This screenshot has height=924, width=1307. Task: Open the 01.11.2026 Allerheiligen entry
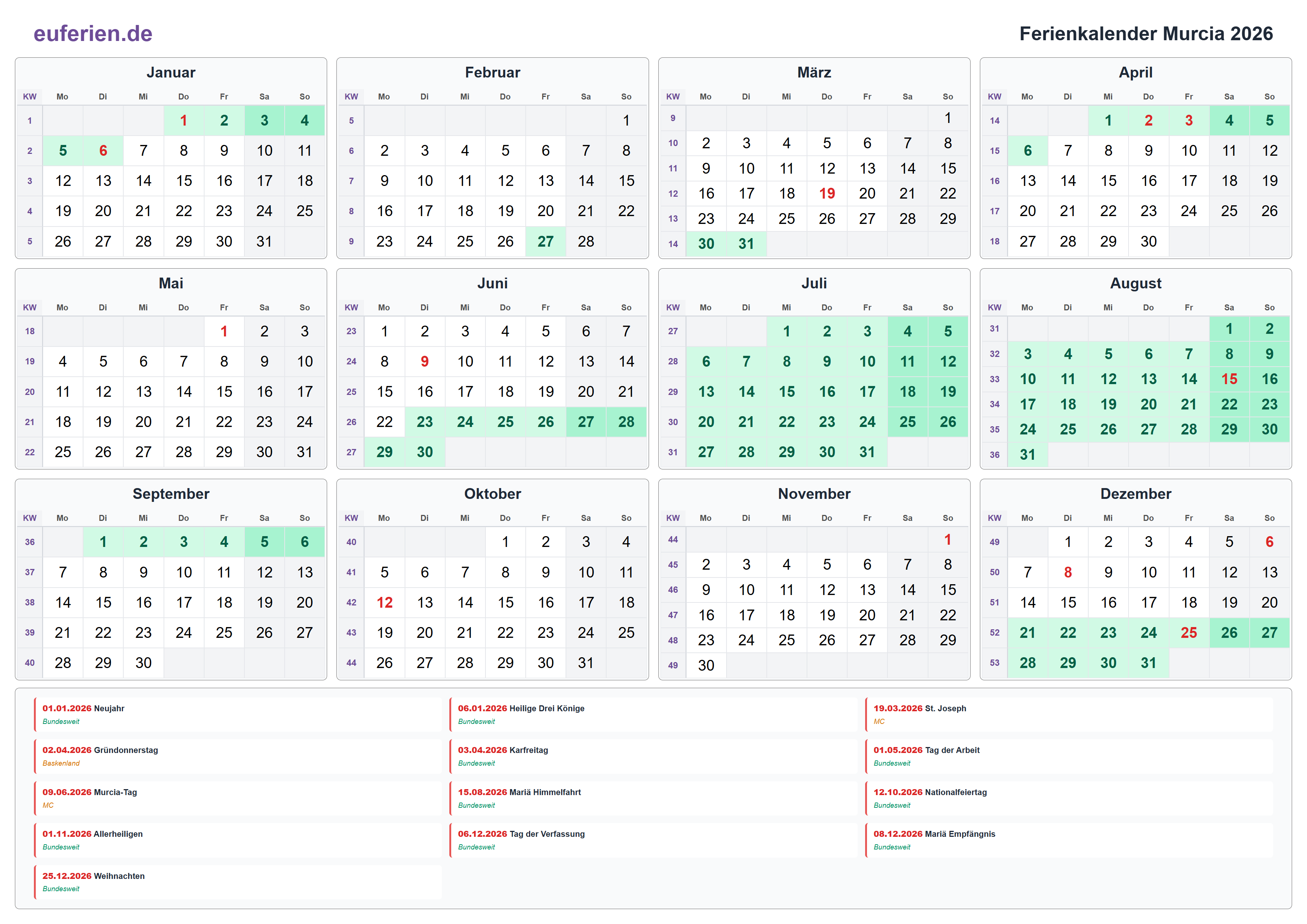[x=238, y=840]
